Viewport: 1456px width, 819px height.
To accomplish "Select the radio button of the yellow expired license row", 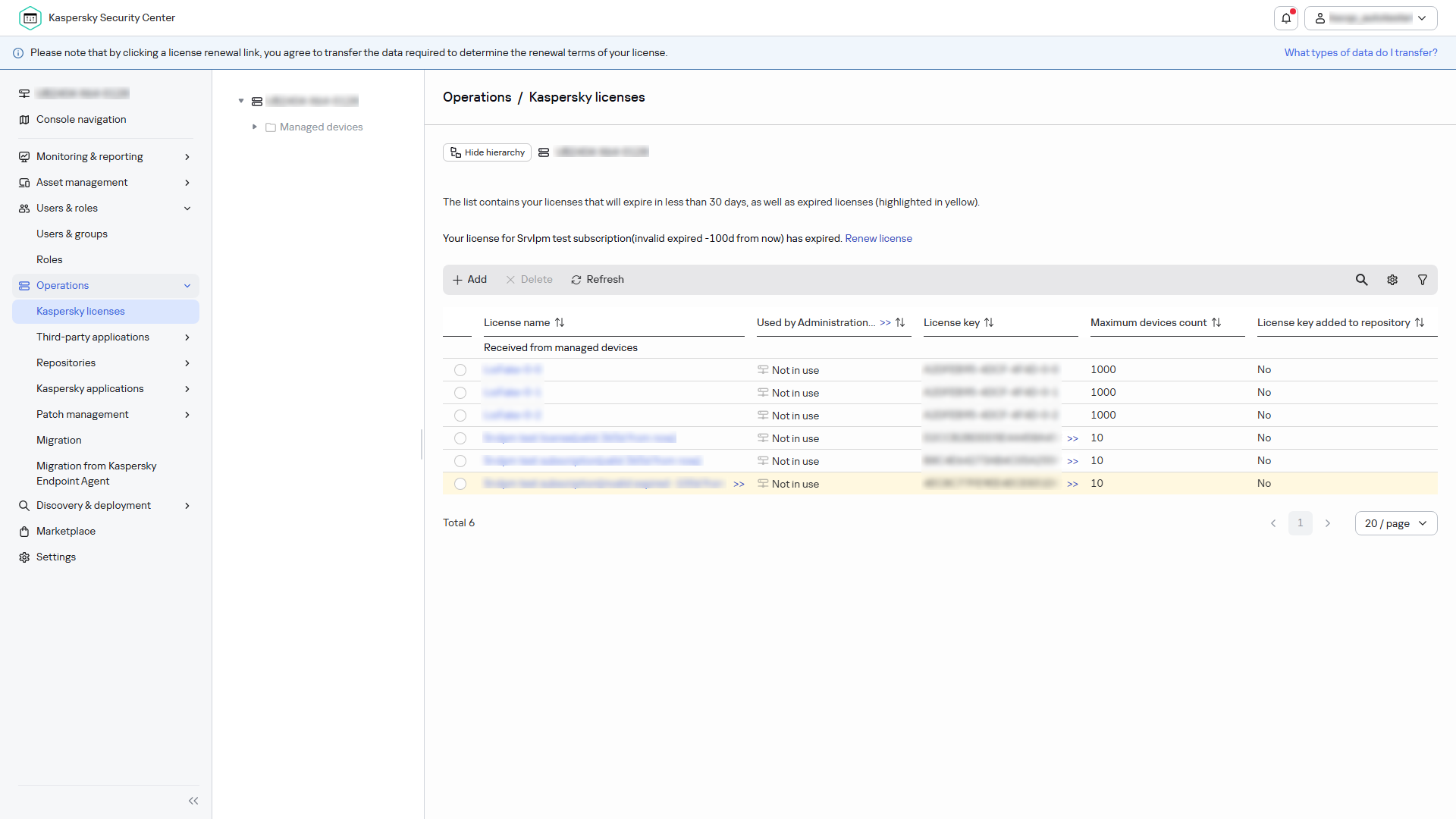I will point(460,484).
